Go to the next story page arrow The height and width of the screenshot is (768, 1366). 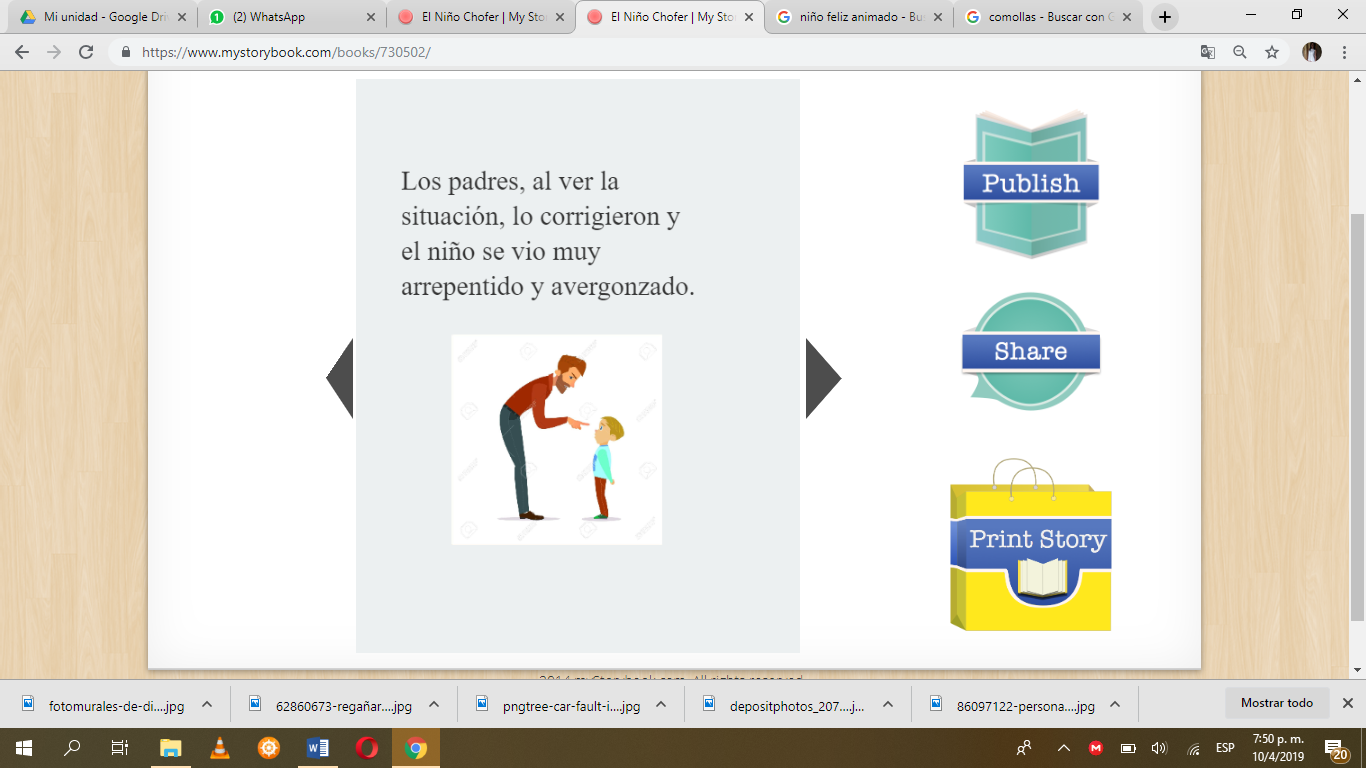click(x=823, y=378)
